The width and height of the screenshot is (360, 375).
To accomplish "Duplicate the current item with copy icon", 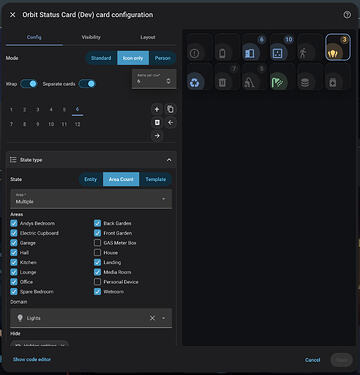I will click(x=170, y=109).
